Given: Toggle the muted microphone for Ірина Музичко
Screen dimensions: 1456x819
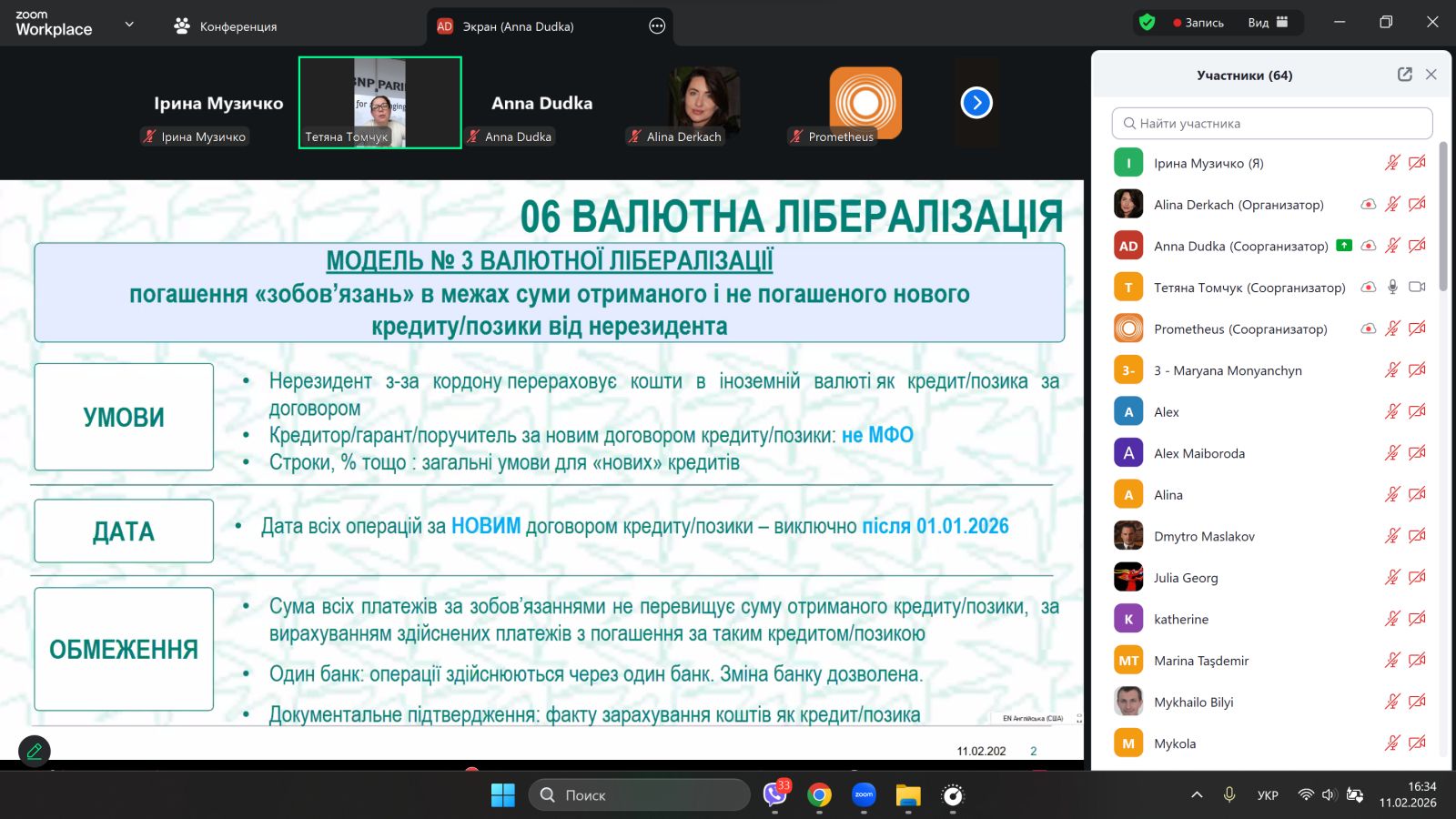Looking at the screenshot, I should click(1392, 163).
